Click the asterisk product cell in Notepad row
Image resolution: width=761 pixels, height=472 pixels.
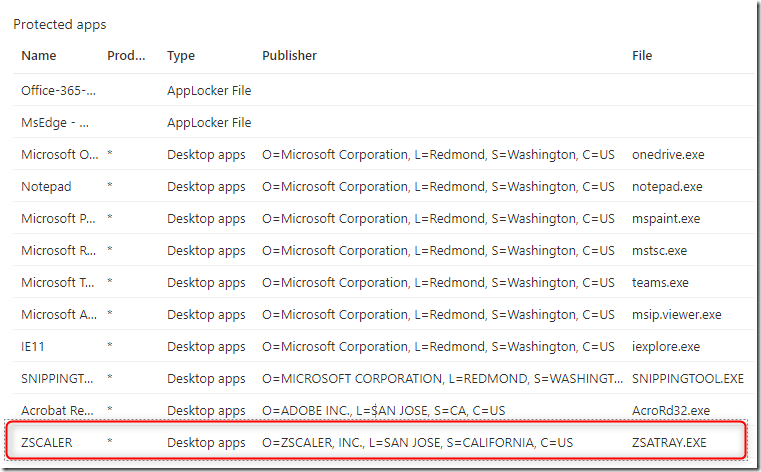110,185
